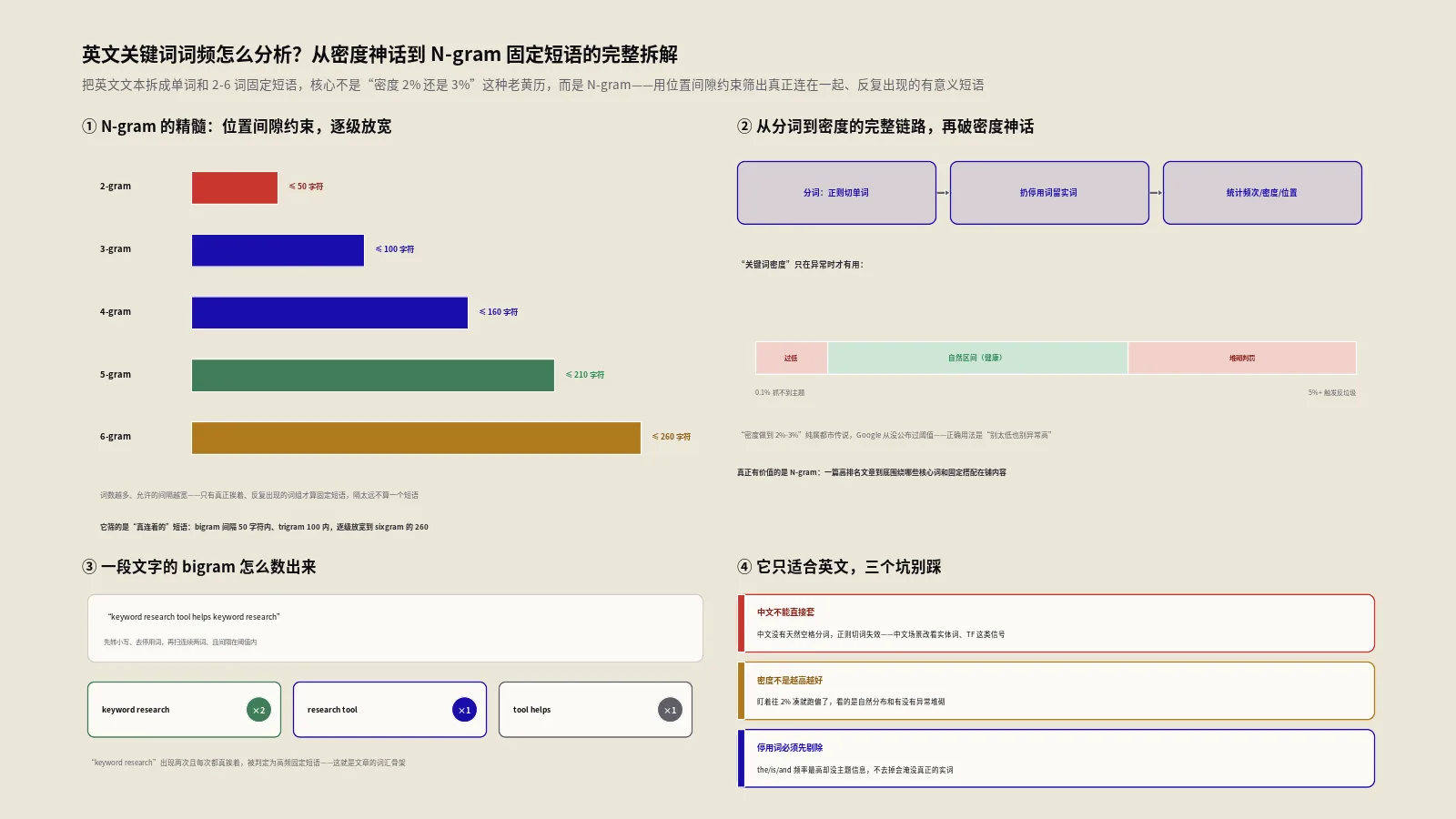Click the '堆砌判罚' density segment
This screenshot has width=1456, height=819.
pyautogui.click(x=1242, y=358)
